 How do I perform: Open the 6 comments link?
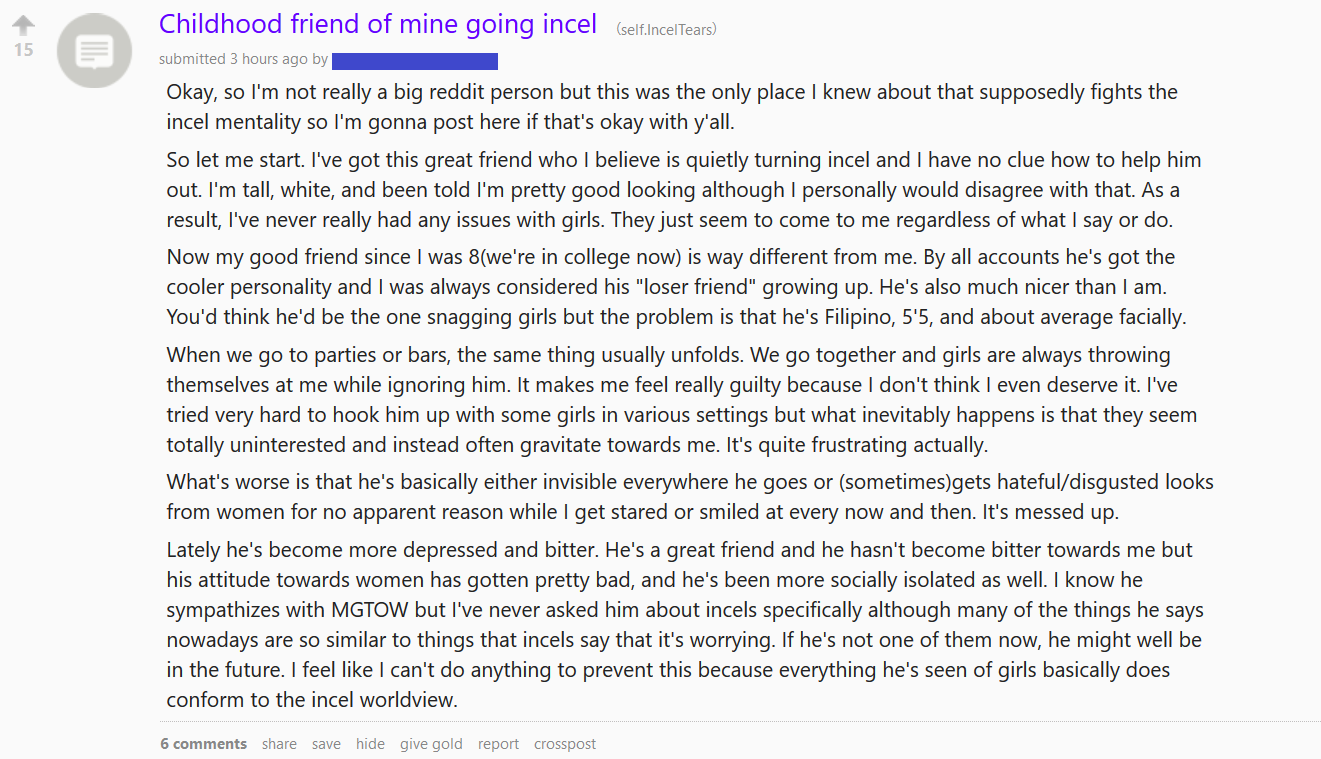click(x=204, y=743)
